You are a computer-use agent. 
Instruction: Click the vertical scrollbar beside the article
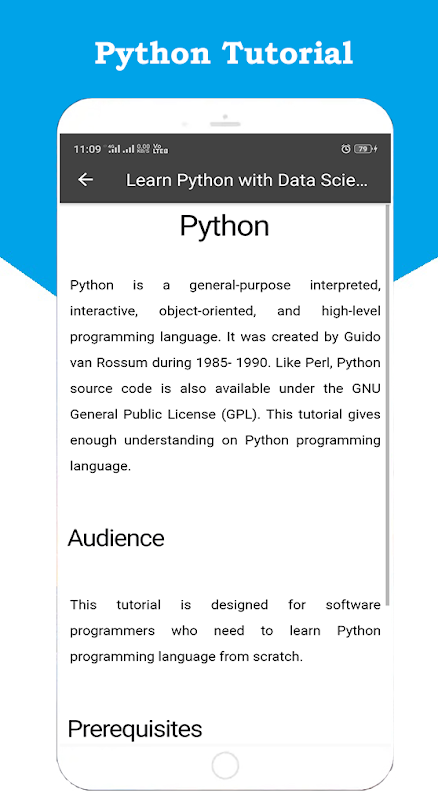pyautogui.click(x=387, y=406)
